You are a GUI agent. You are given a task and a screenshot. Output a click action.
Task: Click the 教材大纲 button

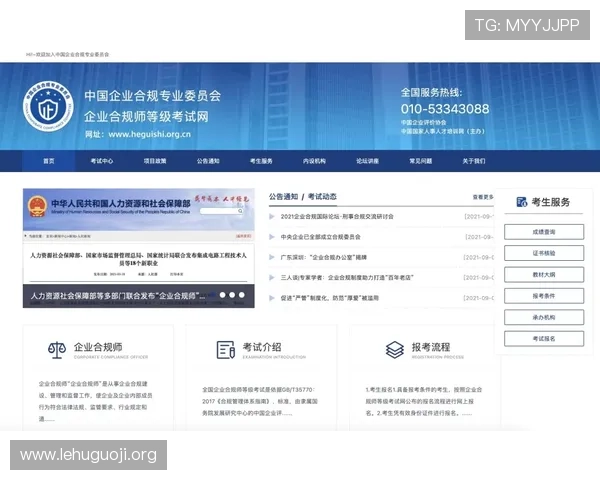[x=544, y=274]
